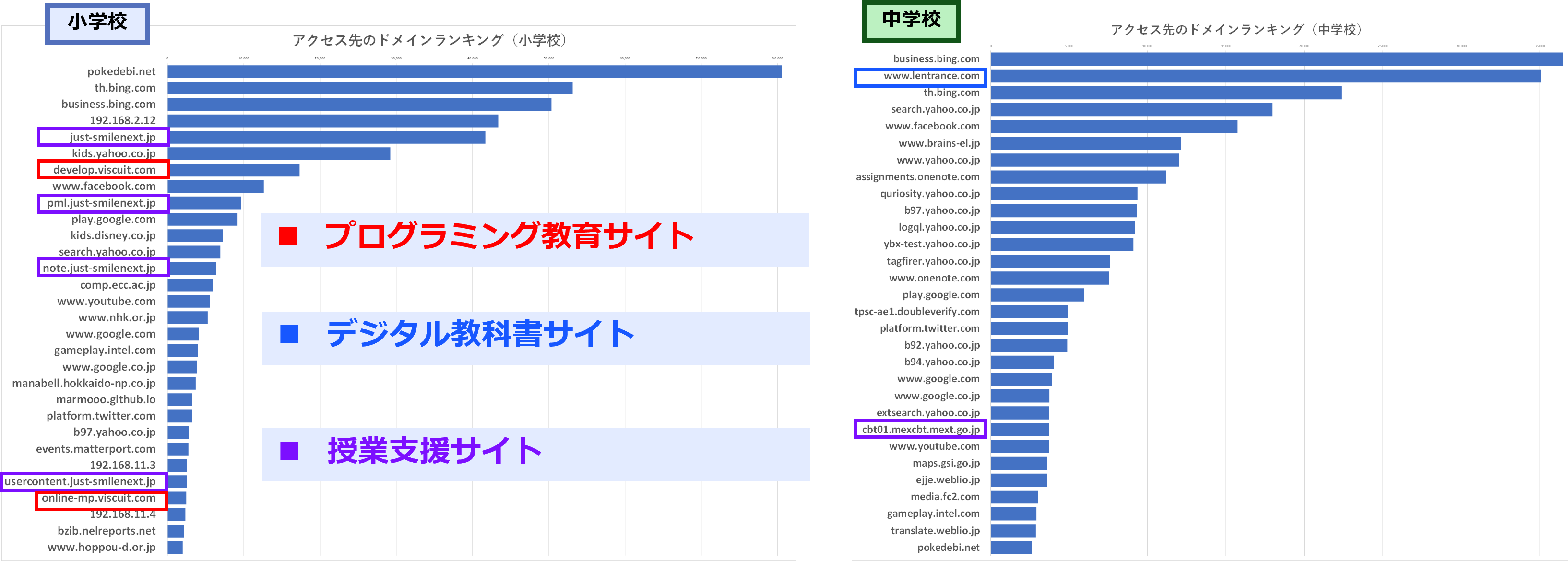Viewport: 1568px width, 561px height.
Task: Select the online-mp.viscuit.com label
Action: 99,498
